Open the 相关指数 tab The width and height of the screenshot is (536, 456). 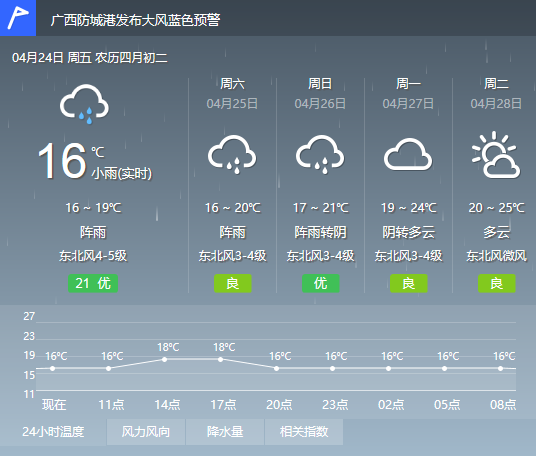(x=304, y=432)
